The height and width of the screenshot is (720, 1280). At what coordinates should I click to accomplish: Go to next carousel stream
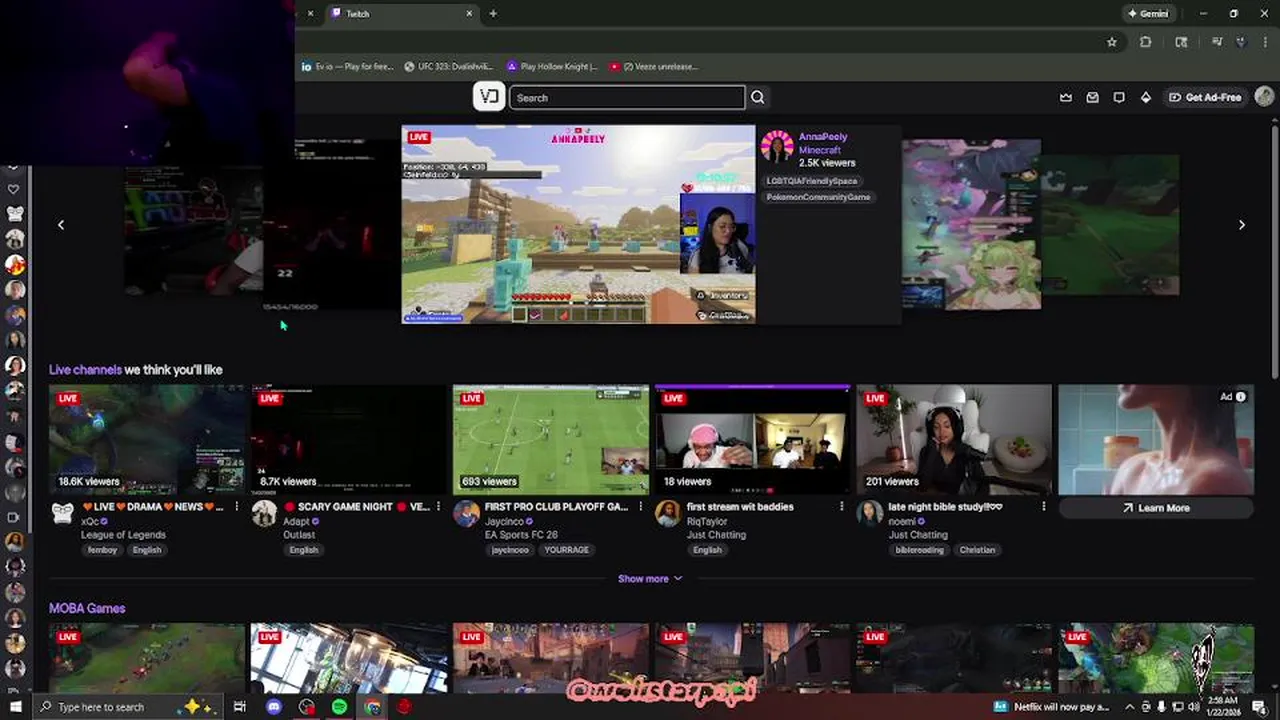coord(1242,225)
